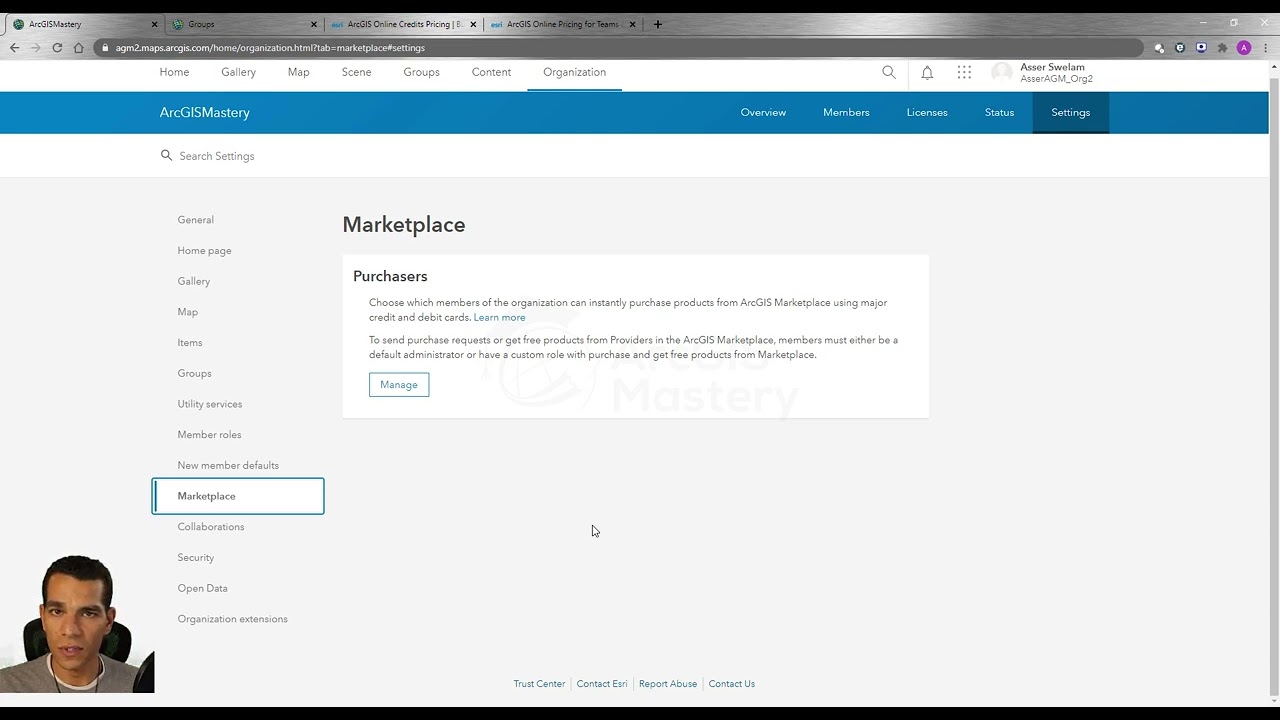Open Items settings in the sidebar
The image size is (1280, 720).
(190, 343)
